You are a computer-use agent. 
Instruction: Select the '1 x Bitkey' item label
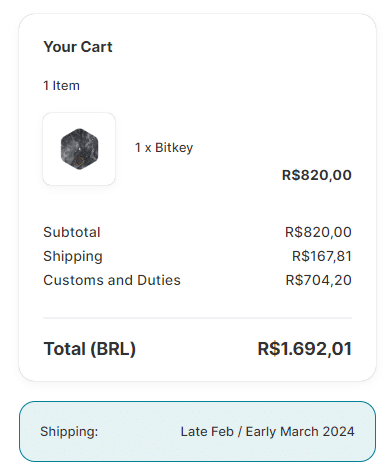tap(164, 148)
